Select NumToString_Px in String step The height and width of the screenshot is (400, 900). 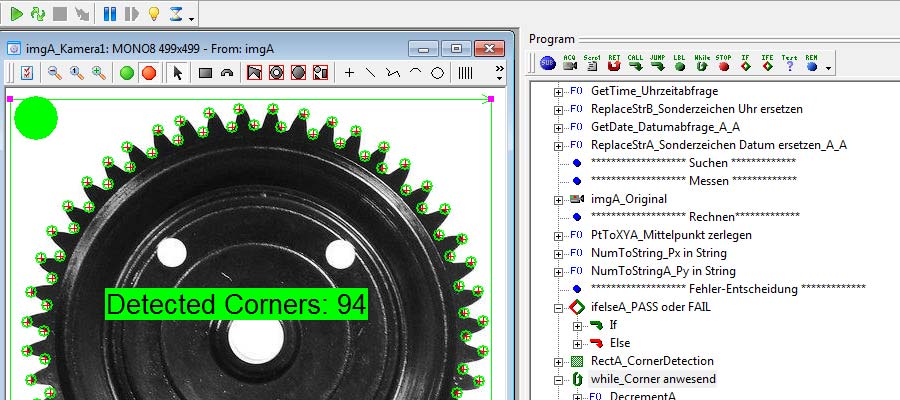point(658,253)
